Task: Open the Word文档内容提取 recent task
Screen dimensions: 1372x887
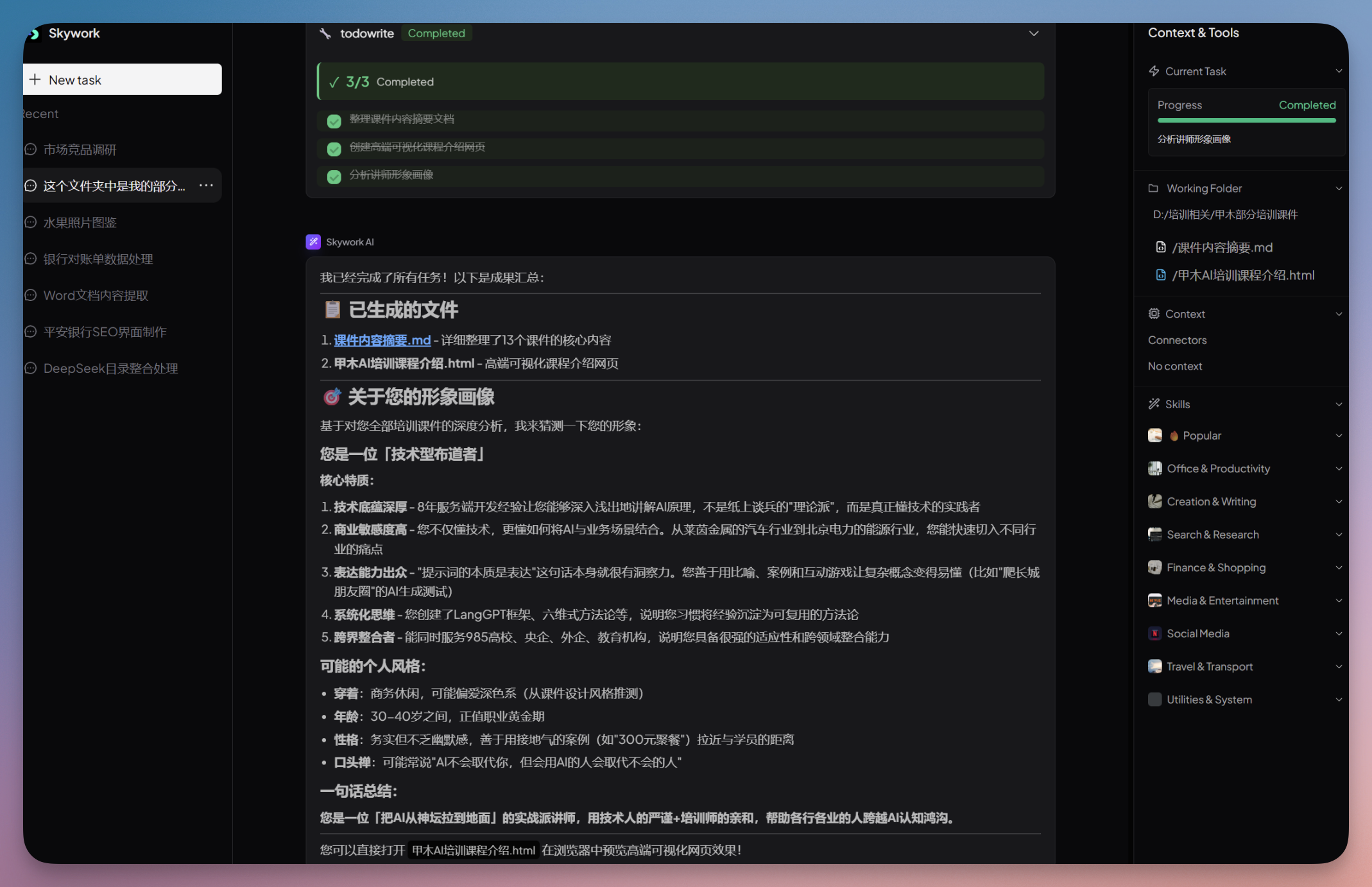Action: click(x=123, y=295)
